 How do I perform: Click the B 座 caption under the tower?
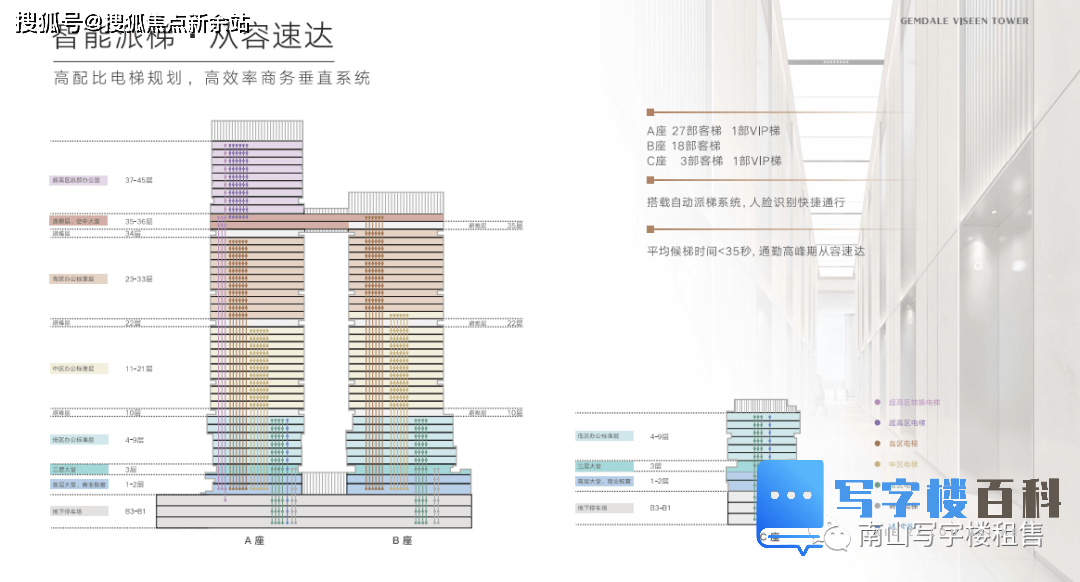pyautogui.click(x=402, y=541)
